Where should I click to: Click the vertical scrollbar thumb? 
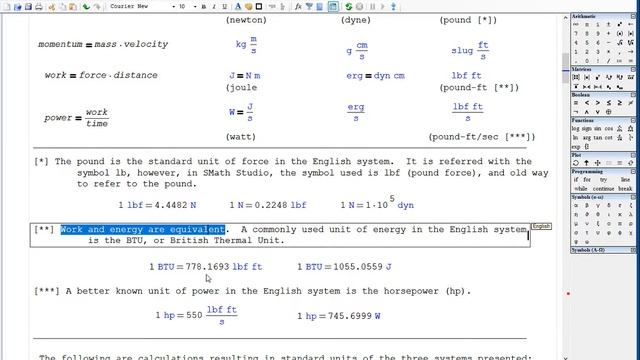(565, 68)
